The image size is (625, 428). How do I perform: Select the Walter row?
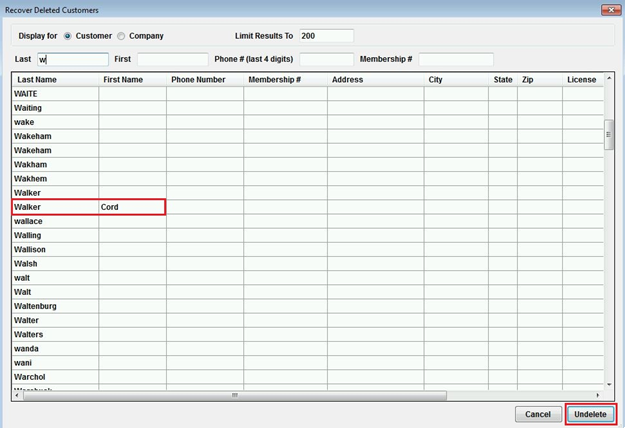308,320
